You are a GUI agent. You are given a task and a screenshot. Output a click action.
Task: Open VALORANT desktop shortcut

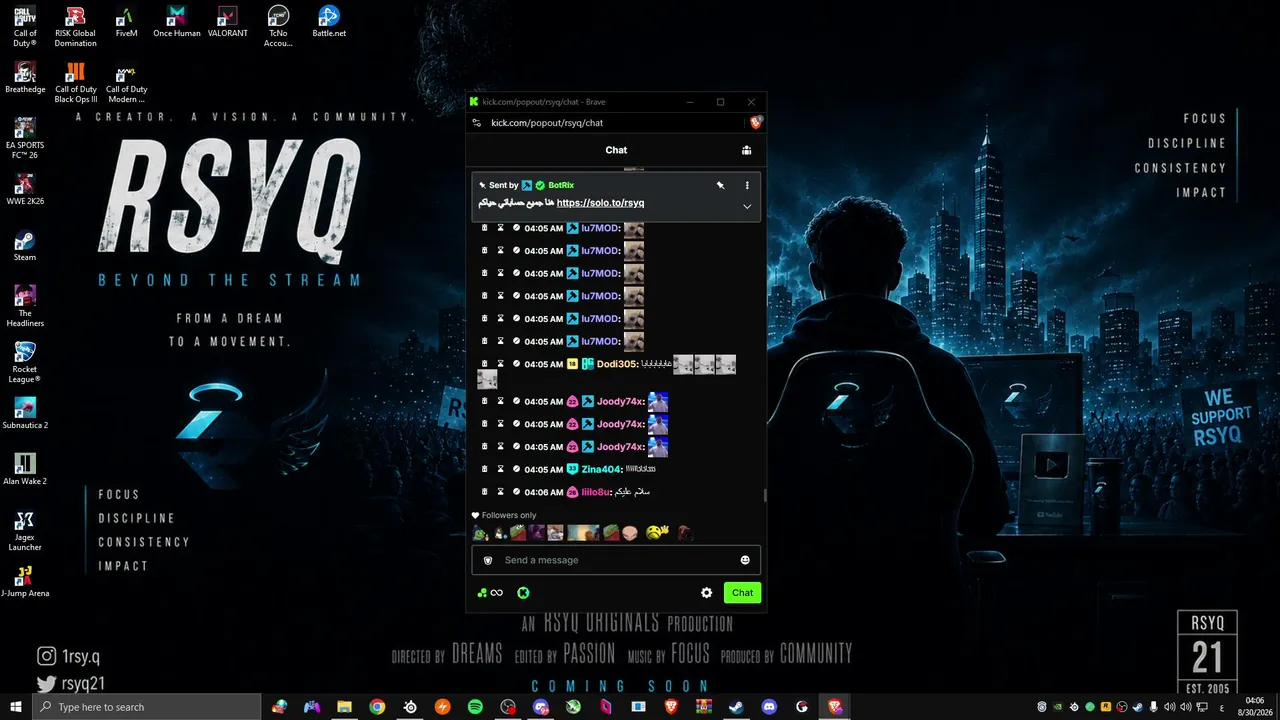[x=228, y=22]
